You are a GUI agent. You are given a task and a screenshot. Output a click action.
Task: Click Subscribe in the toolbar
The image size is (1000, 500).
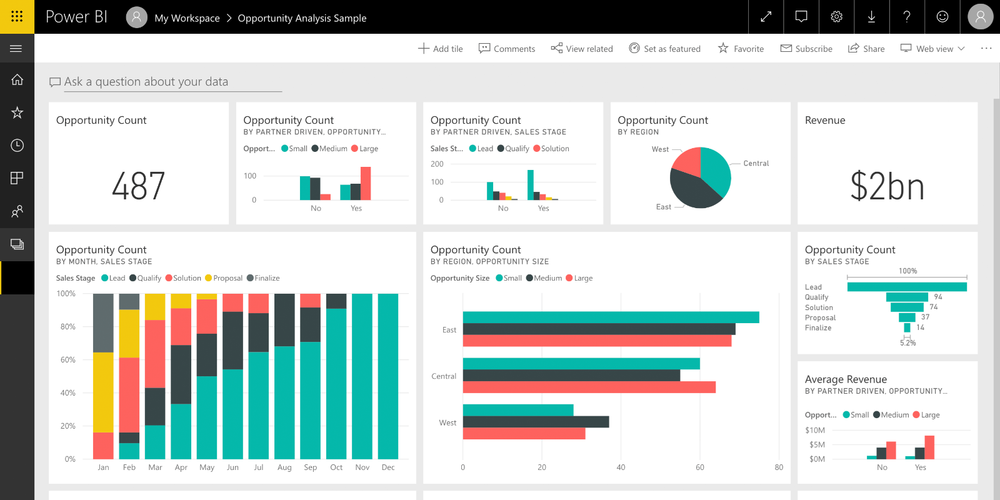tap(806, 48)
